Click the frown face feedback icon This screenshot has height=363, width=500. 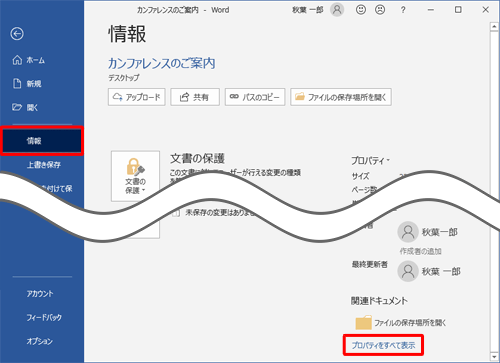point(380,10)
